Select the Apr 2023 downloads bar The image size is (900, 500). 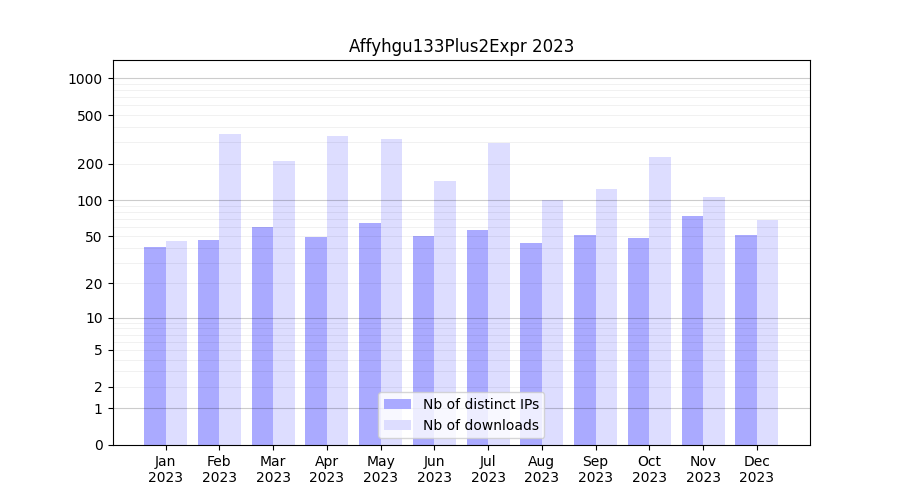pos(337,290)
